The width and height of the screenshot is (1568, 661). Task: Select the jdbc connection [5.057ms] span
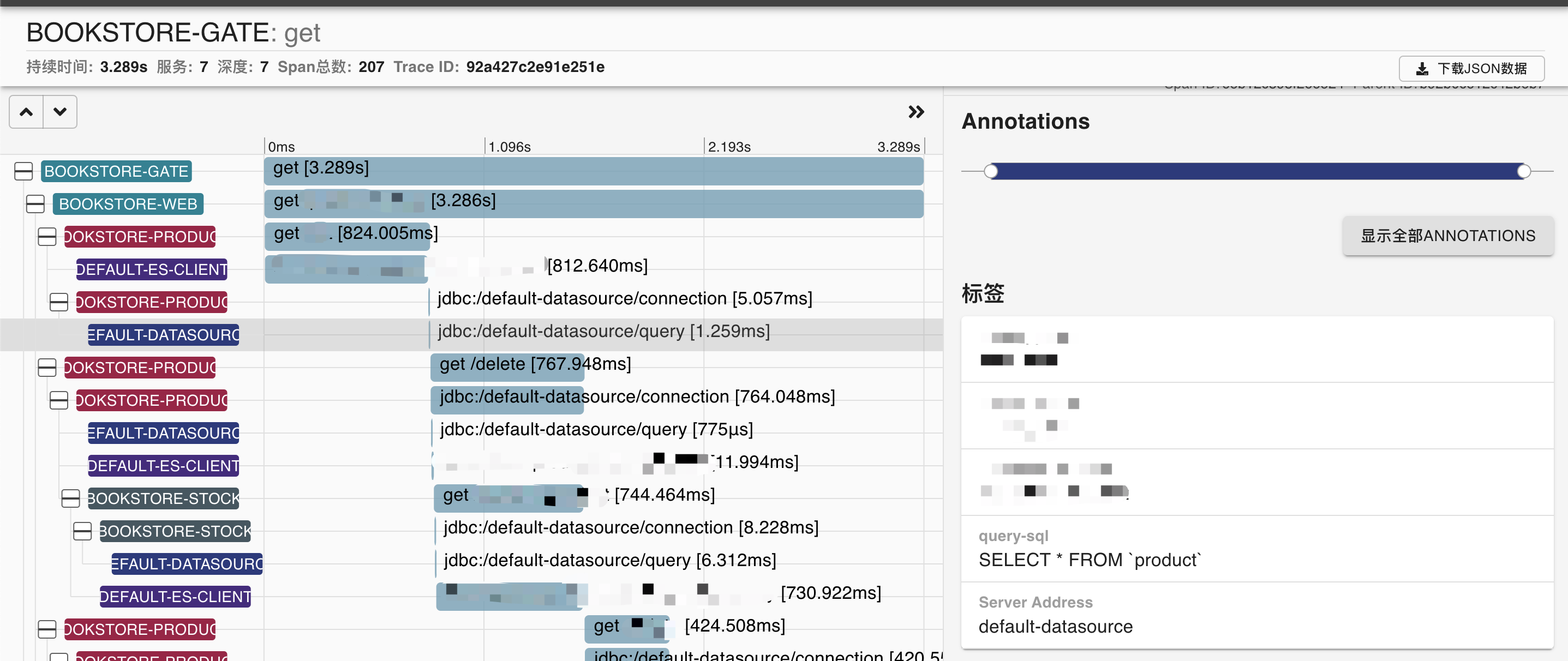pyautogui.click(x=625, y=298)
